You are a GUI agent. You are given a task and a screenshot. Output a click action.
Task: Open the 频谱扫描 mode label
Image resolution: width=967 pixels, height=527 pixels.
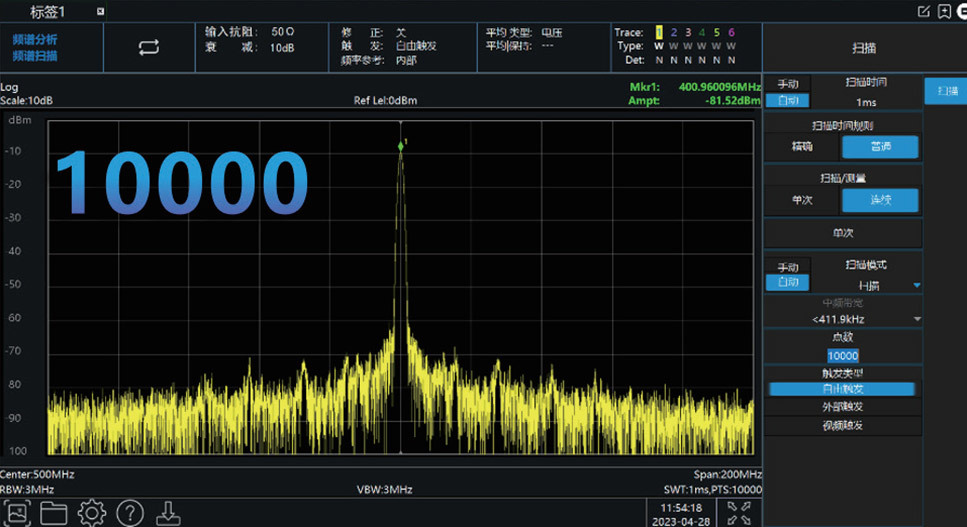[35, 56]
